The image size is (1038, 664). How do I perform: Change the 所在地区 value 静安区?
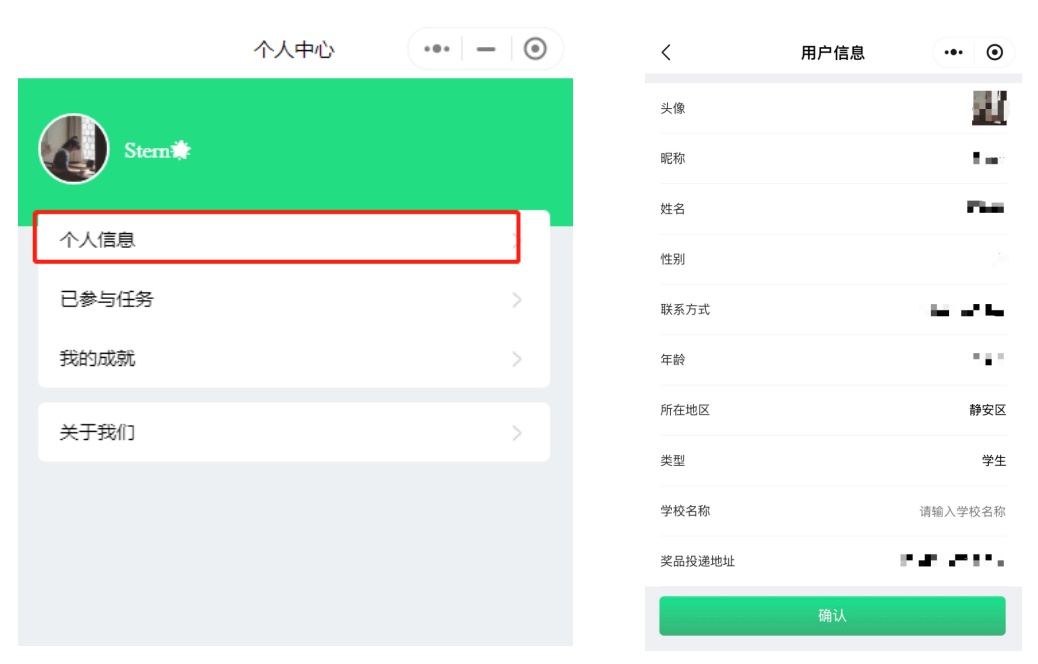point(988,410)
